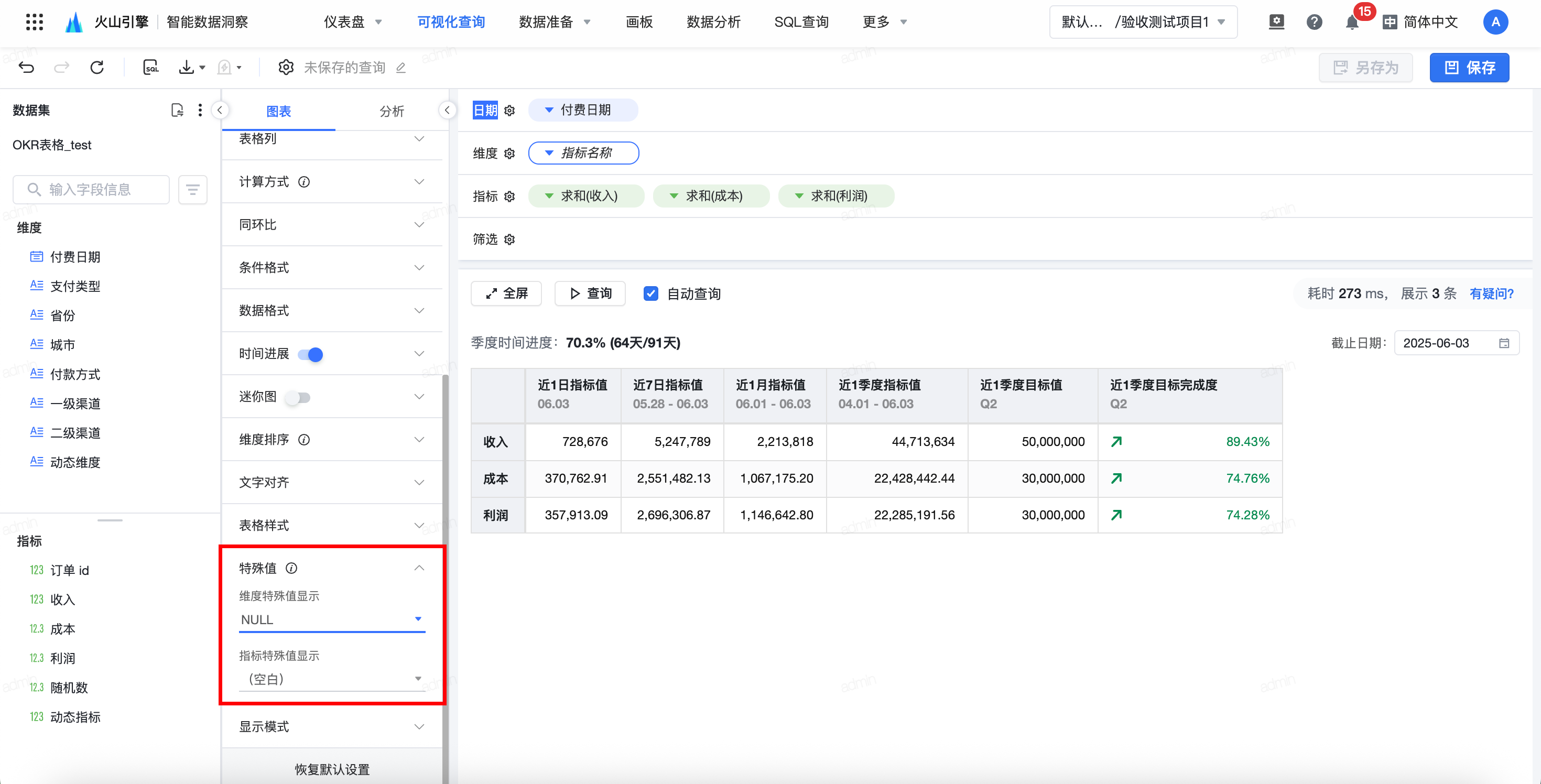1541x784 pixels.
Task: Open the user avatar A
Action: (1495, 22)
